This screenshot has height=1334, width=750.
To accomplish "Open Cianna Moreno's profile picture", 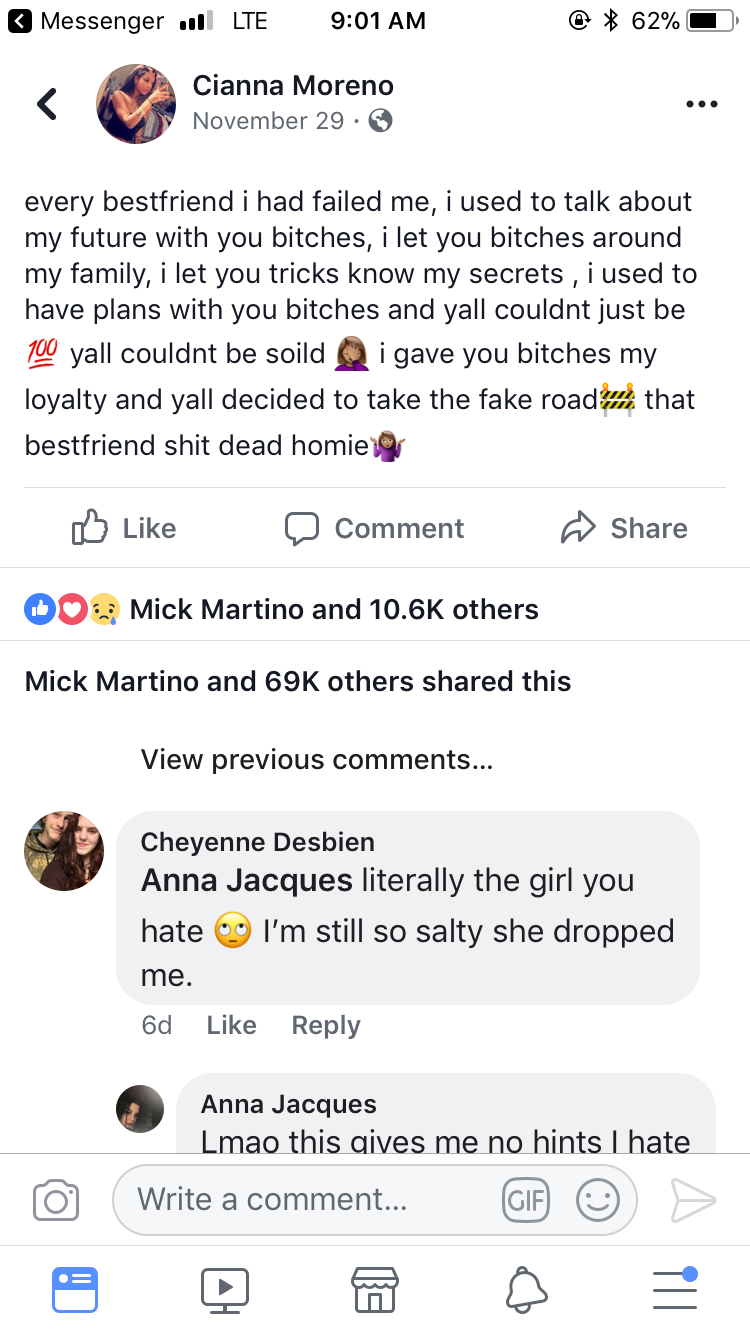I will tap(136, 104).
